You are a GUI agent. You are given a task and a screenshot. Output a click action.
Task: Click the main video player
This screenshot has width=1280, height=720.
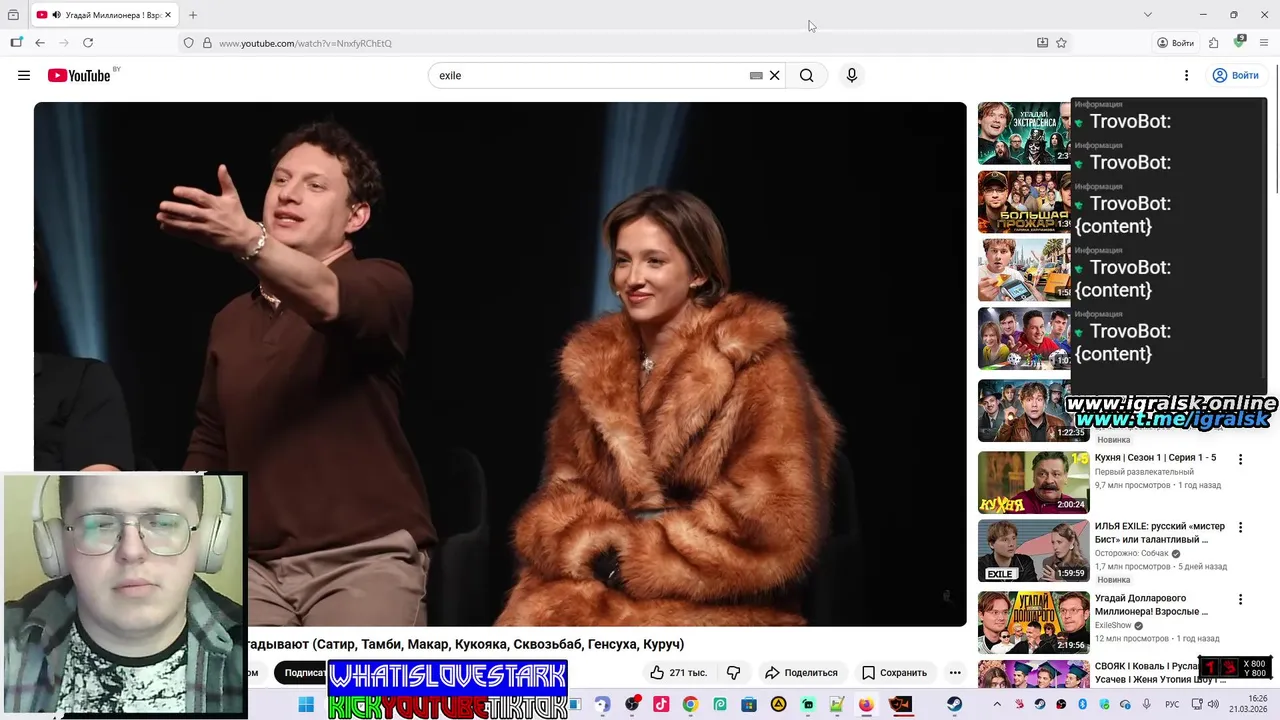(500, 364)
